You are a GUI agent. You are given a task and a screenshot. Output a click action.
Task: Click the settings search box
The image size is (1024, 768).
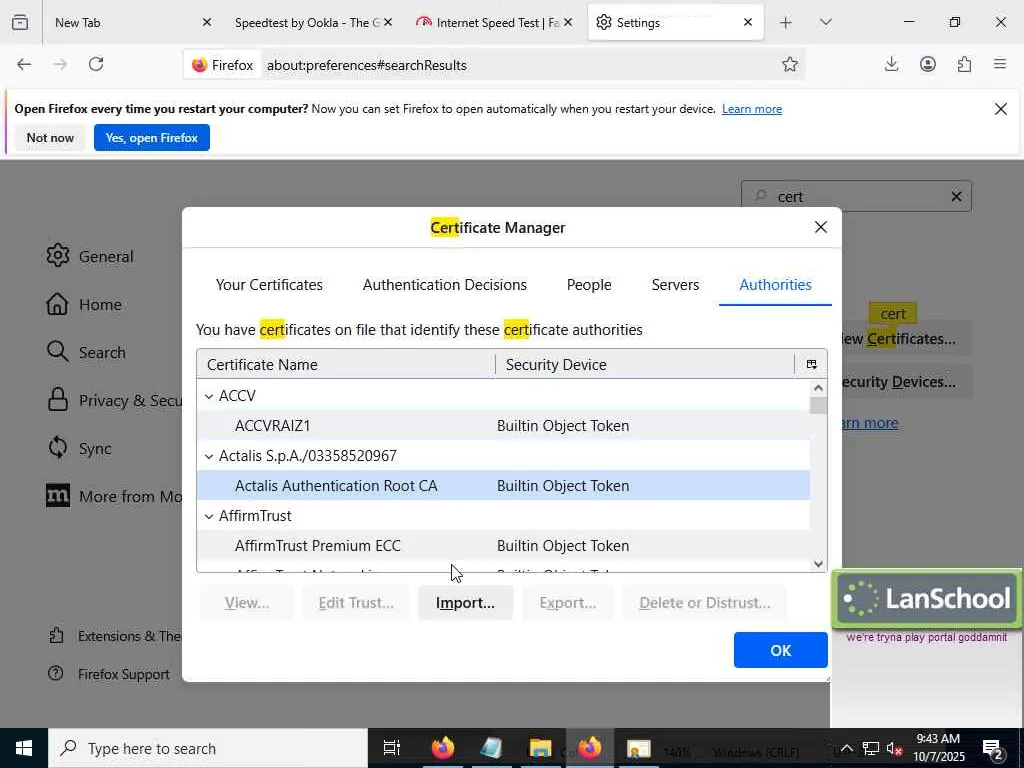coord(856,197)
